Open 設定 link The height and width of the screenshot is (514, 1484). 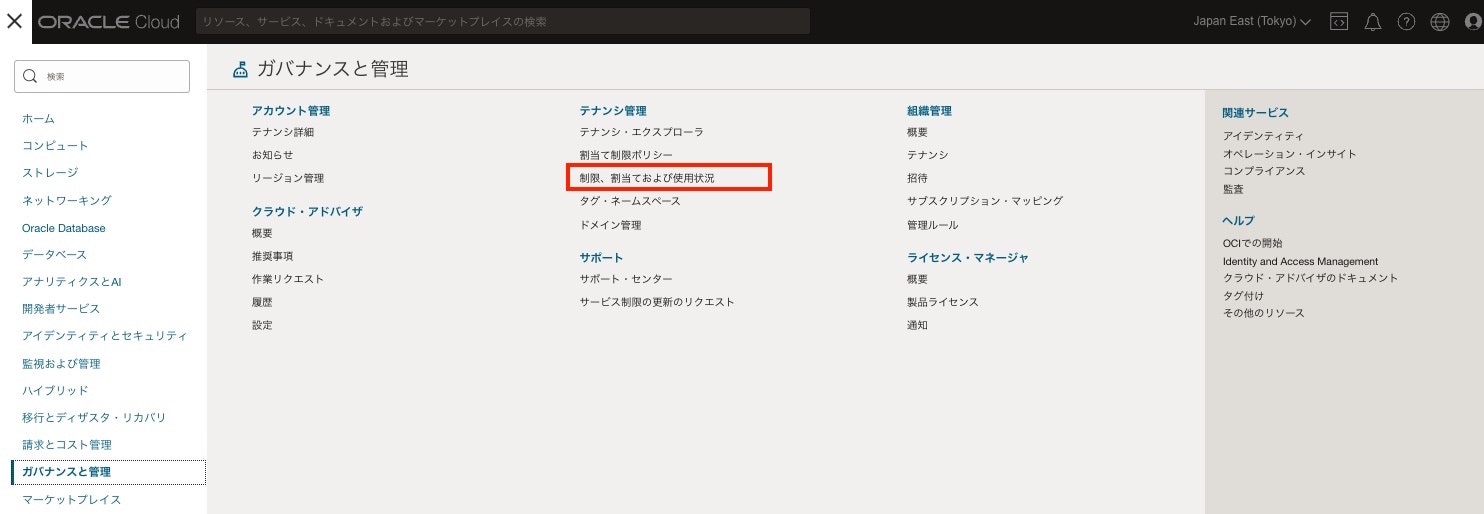tap(262, 325)
